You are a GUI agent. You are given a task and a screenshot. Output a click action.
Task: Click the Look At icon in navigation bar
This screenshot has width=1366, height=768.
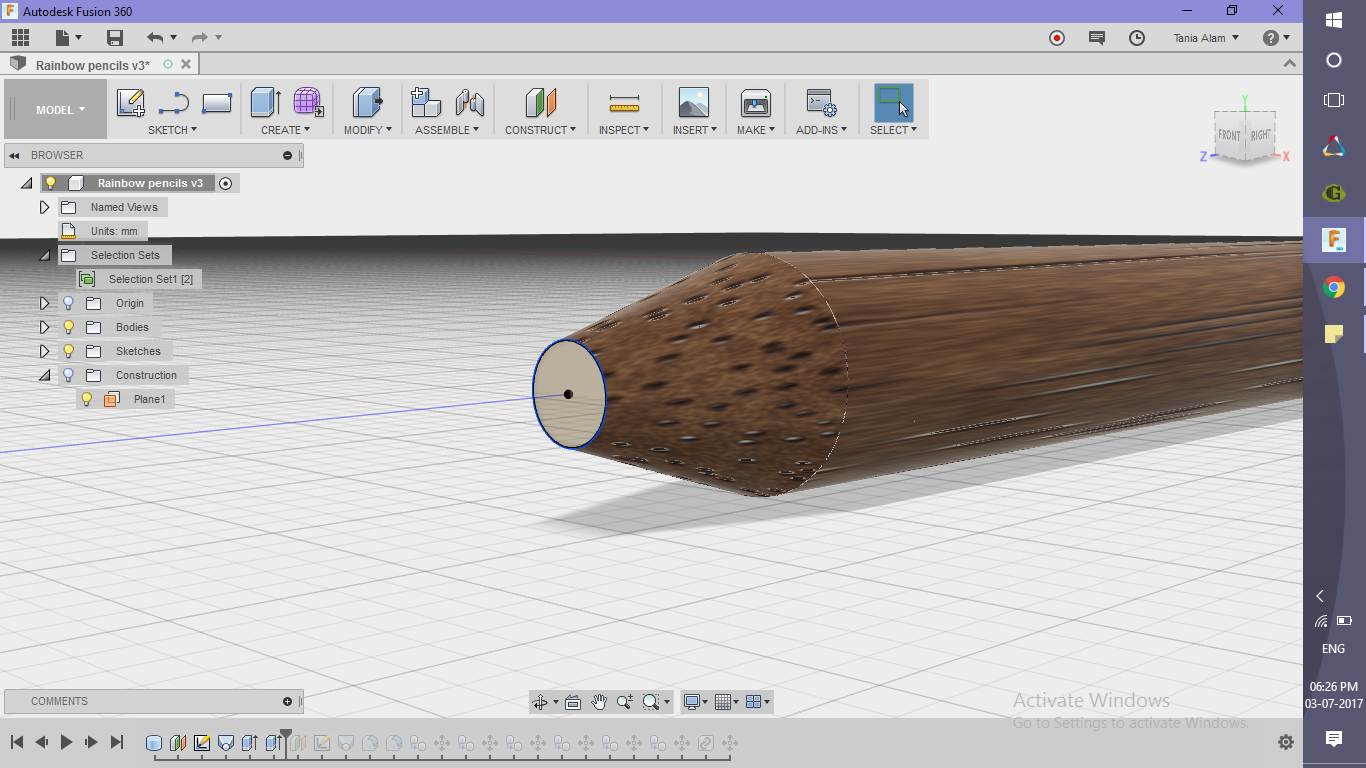[x=573, y=702]
